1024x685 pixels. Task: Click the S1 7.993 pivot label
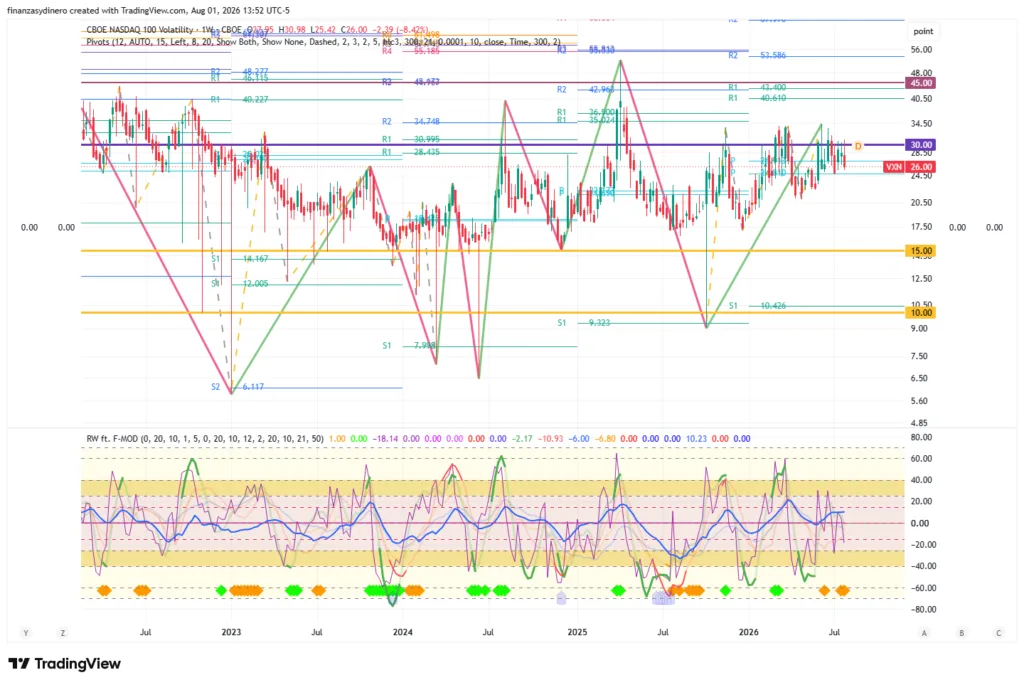[x=409, y=346]
